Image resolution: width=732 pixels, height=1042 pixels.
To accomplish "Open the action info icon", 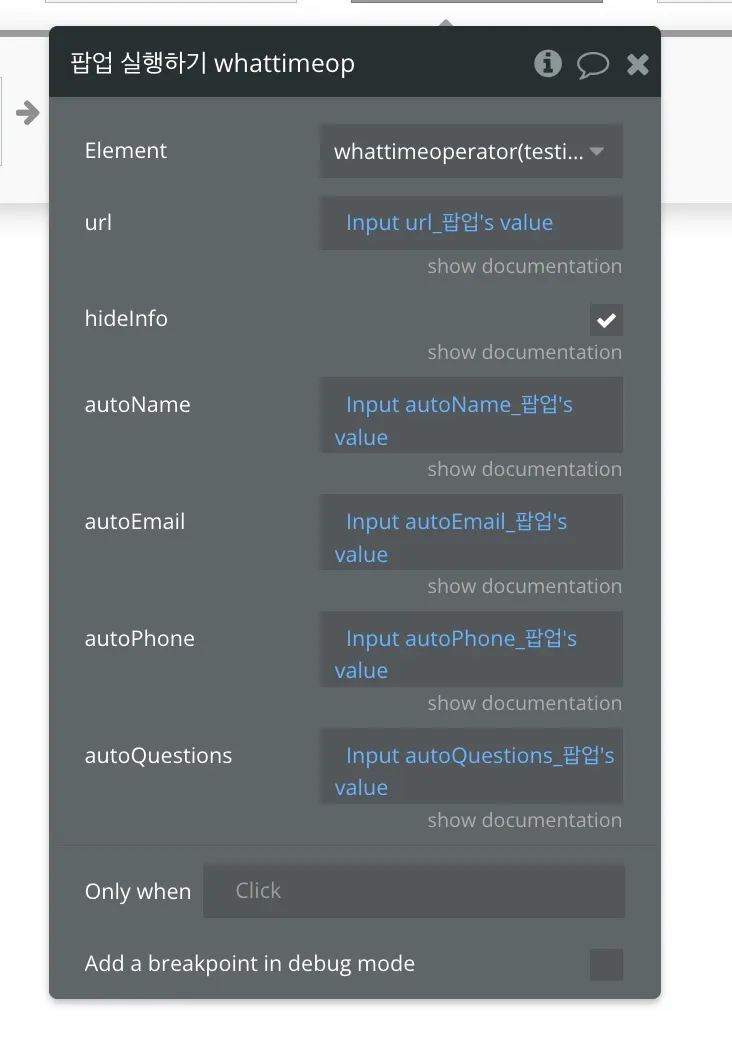I will click(x=547, y=64).
